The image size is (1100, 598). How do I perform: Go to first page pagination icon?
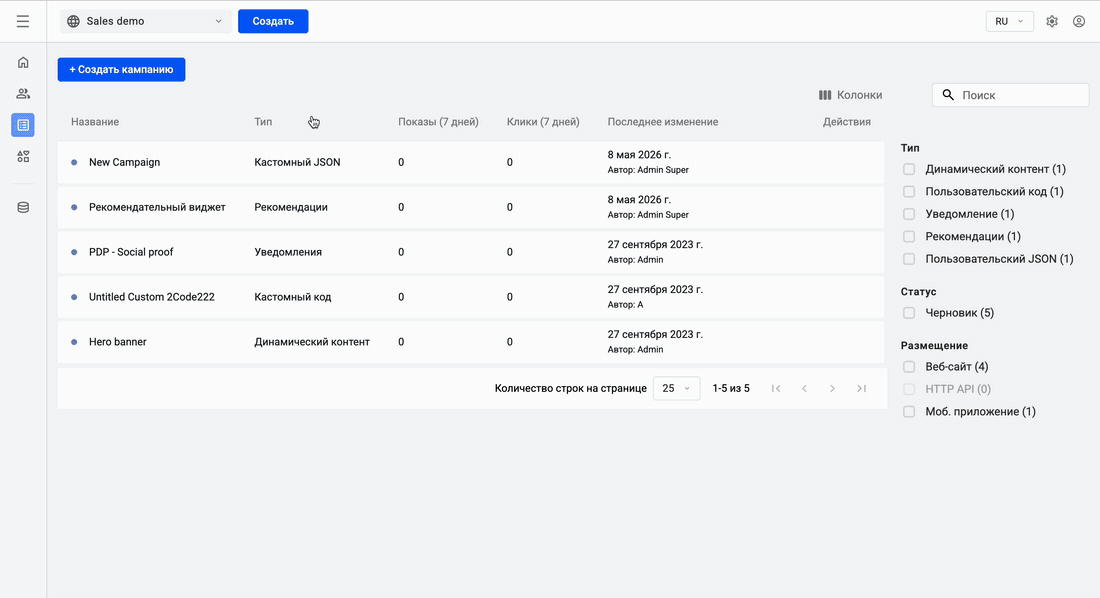pos(776,388)
